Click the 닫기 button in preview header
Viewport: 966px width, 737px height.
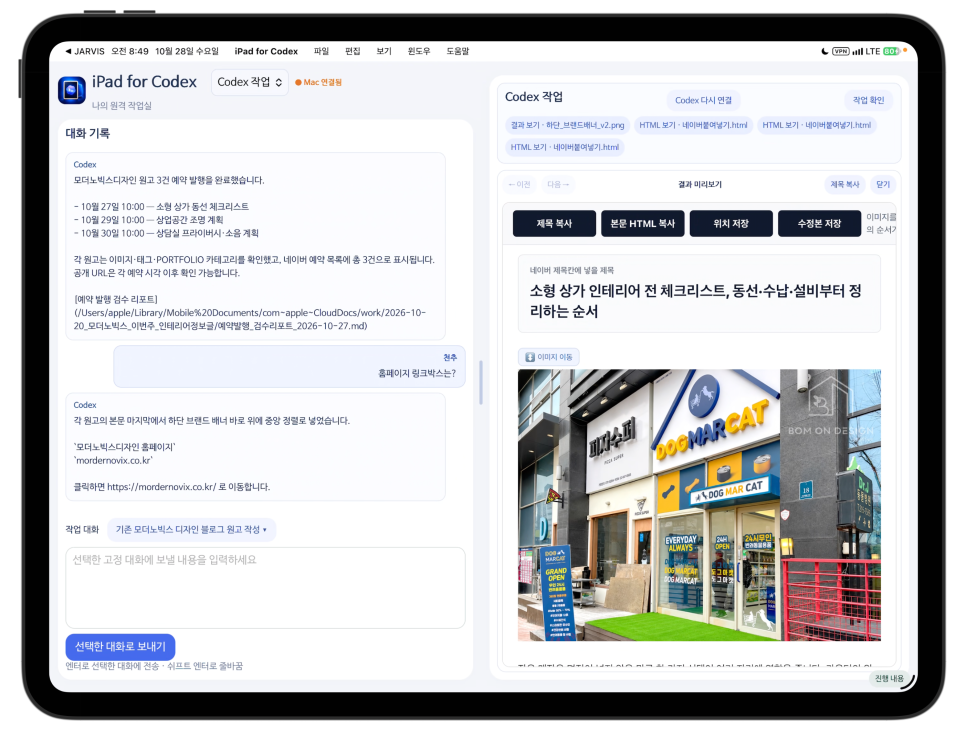(x=883, y=184)
